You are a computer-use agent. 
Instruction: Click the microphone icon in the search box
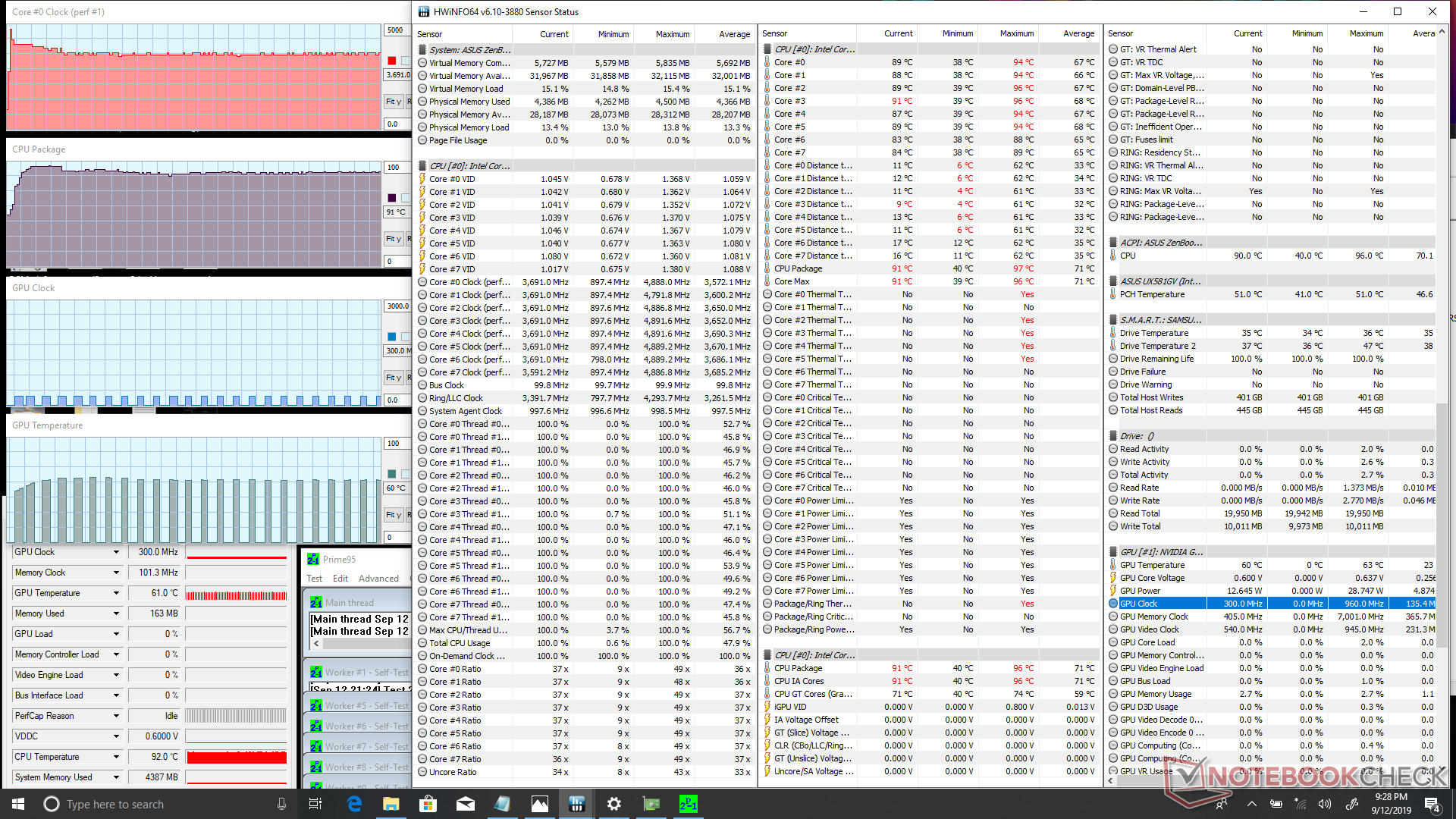pos(281,804)
